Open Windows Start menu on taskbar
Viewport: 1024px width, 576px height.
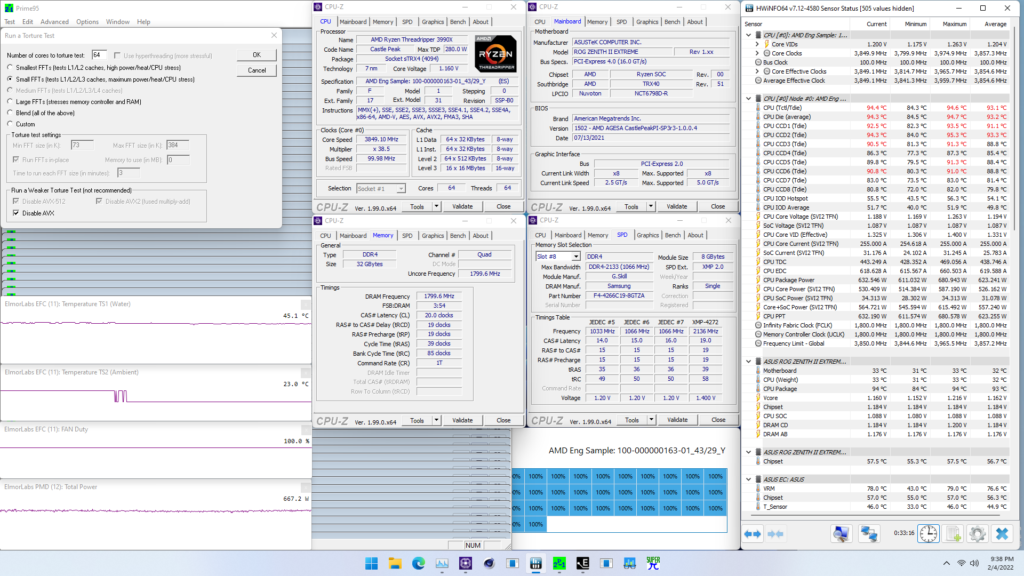tap(371, 563)
